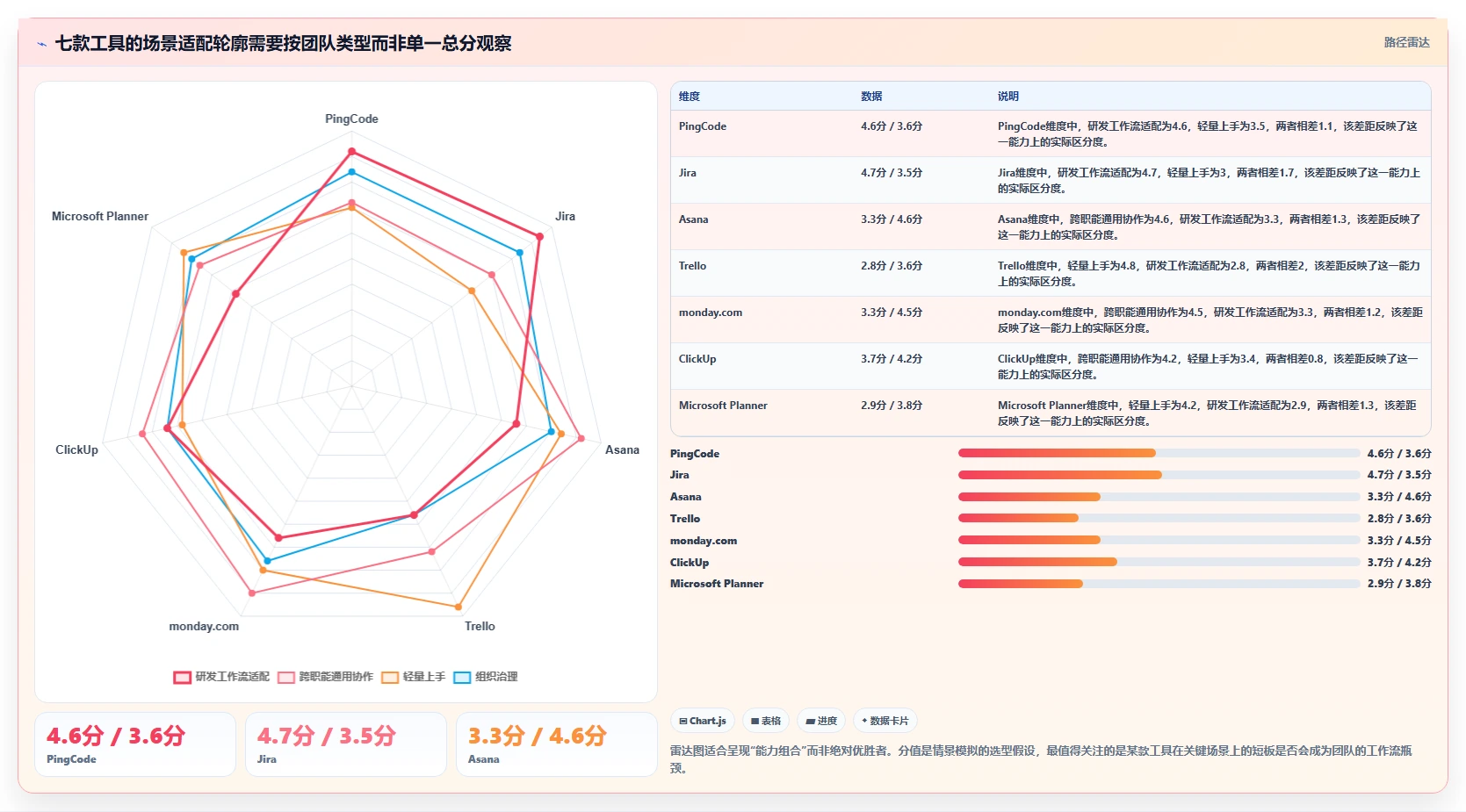Select the 进度 tag

821,721
